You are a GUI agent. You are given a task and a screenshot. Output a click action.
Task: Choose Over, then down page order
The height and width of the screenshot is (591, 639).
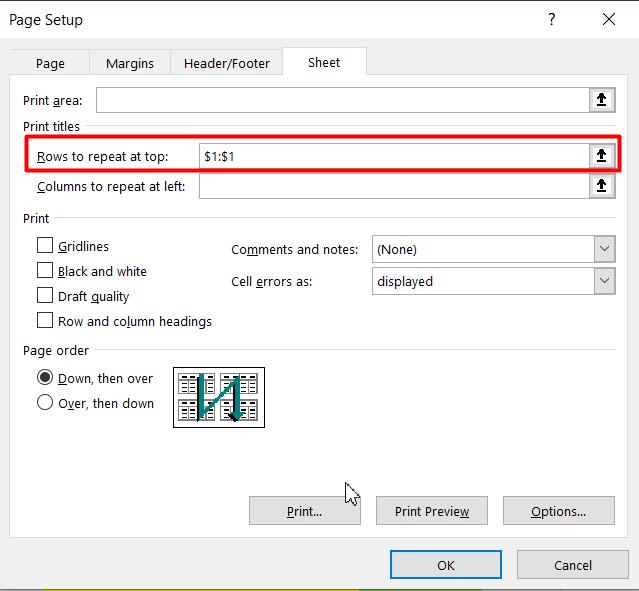pyautogui.click(x=45, y=403)
